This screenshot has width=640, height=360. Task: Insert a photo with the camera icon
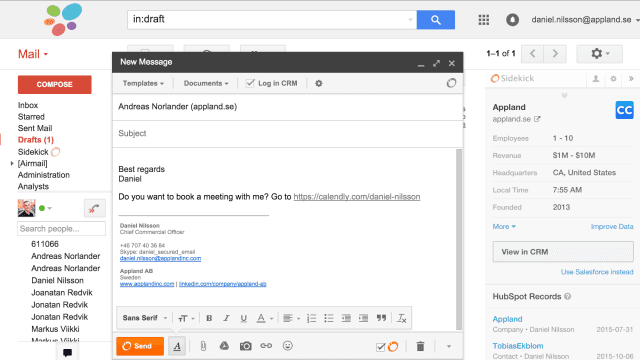coord(245,346)
